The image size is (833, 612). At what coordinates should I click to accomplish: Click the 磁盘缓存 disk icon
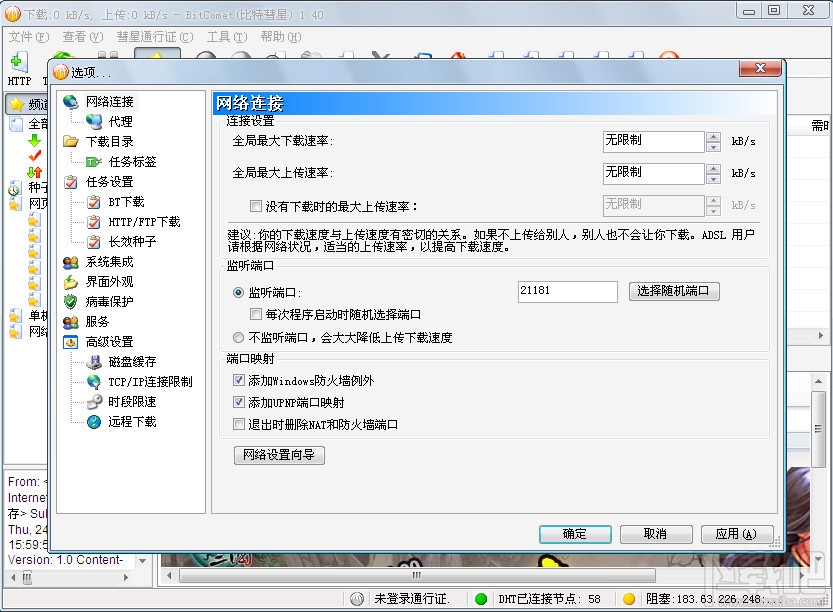(x=94, y=362)
